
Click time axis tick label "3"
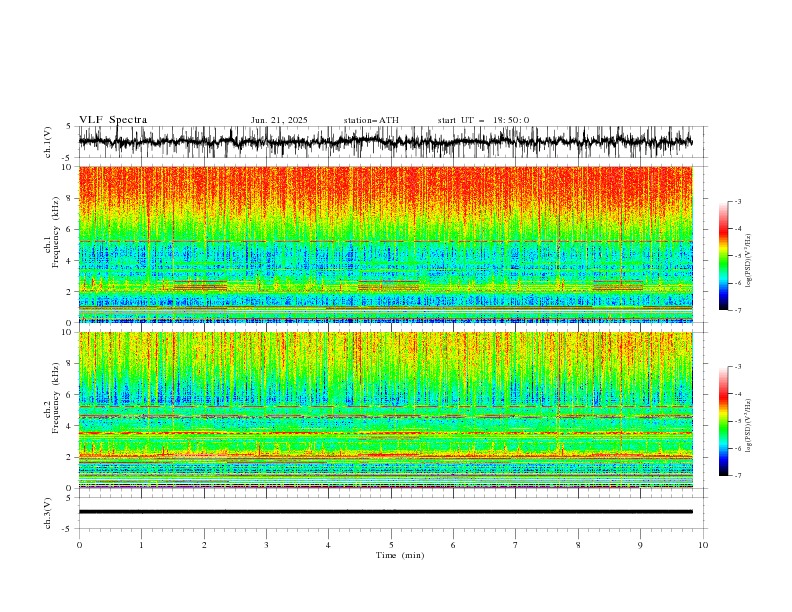pos(266,545)
